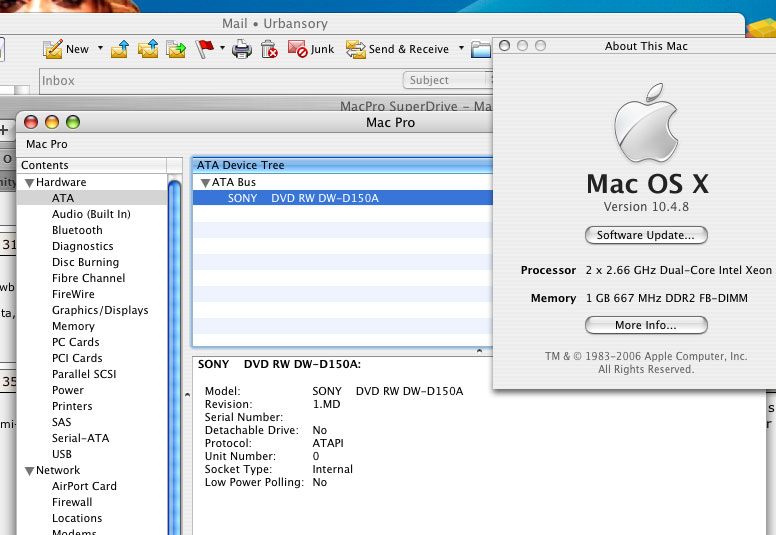The image size is (776, 535).
Task: Open the Send & Receive dropdown arrow
Action: pos(461,48)
